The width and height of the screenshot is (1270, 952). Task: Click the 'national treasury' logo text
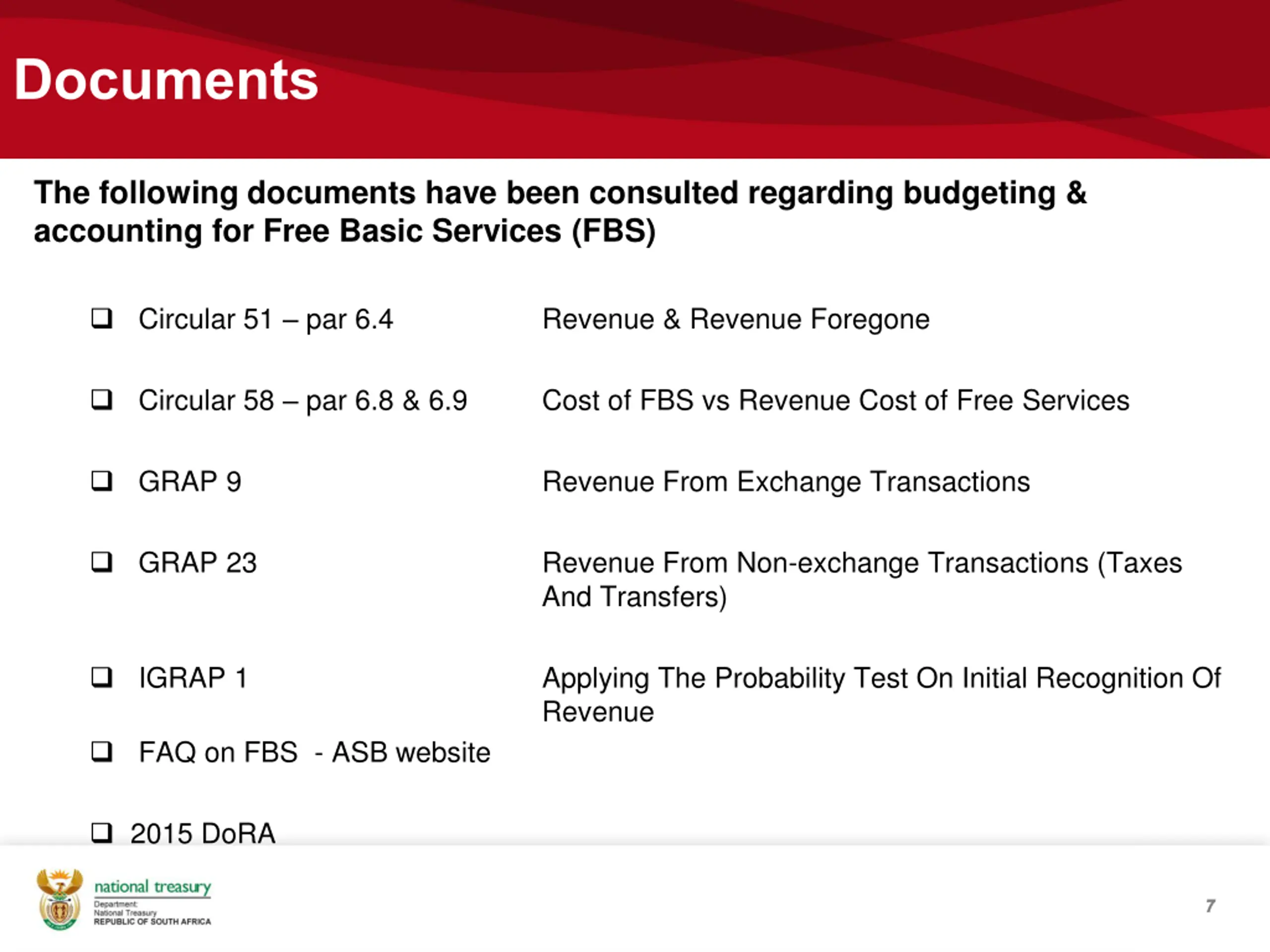(153, 887)
